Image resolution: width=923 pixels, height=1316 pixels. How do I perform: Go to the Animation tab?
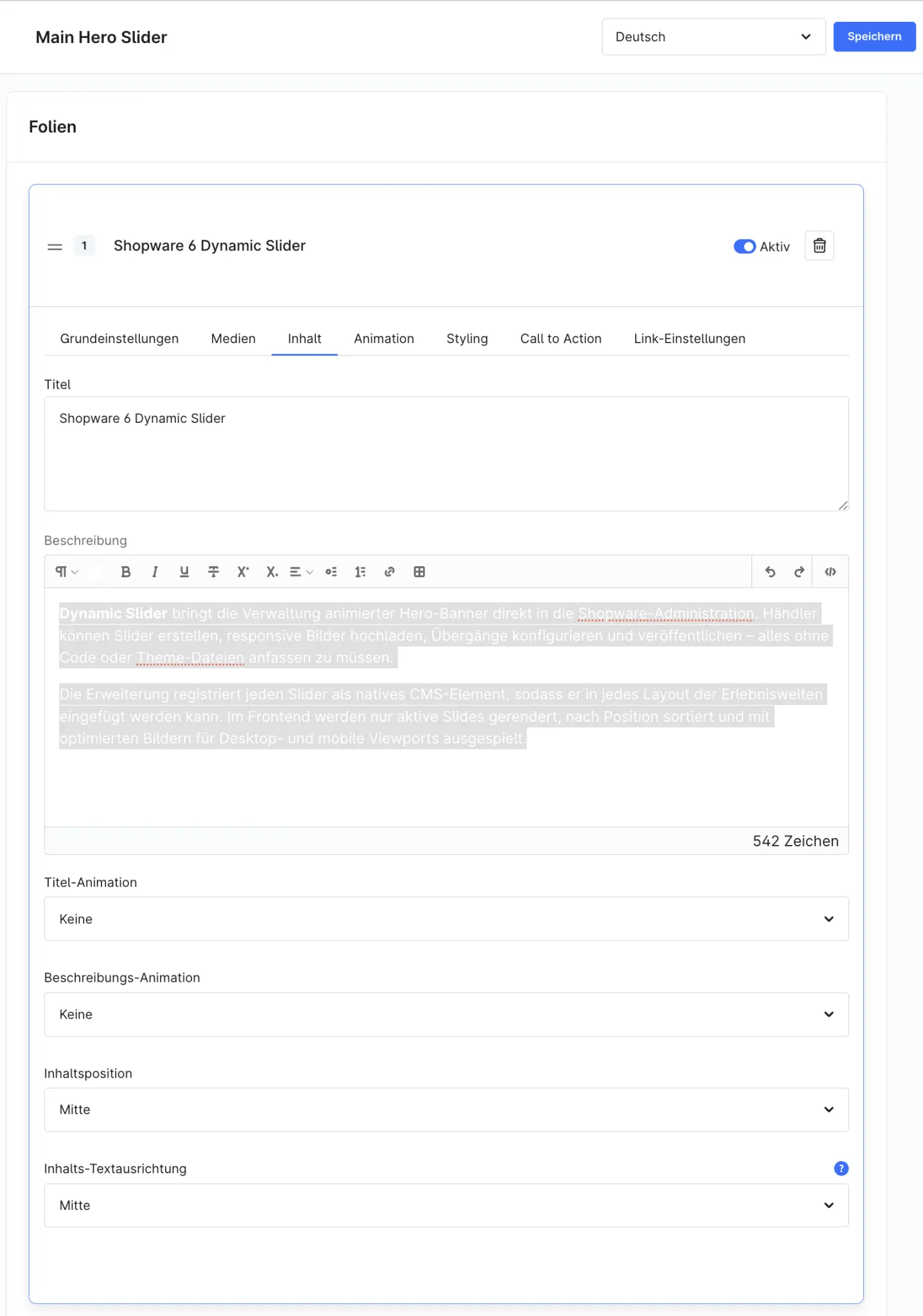coord(384,339)
